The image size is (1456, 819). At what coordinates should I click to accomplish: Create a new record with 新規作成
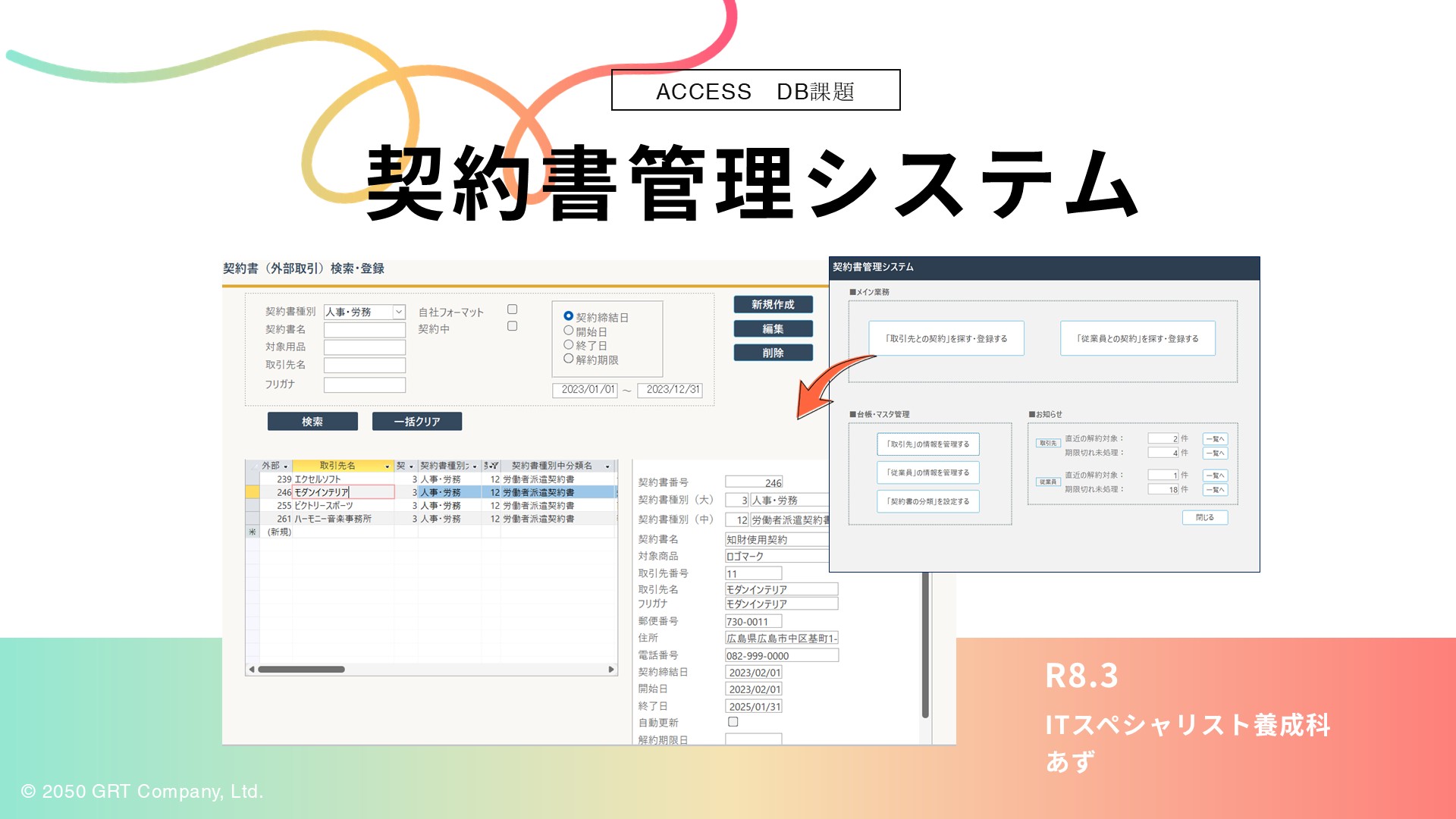coord(773,304)
